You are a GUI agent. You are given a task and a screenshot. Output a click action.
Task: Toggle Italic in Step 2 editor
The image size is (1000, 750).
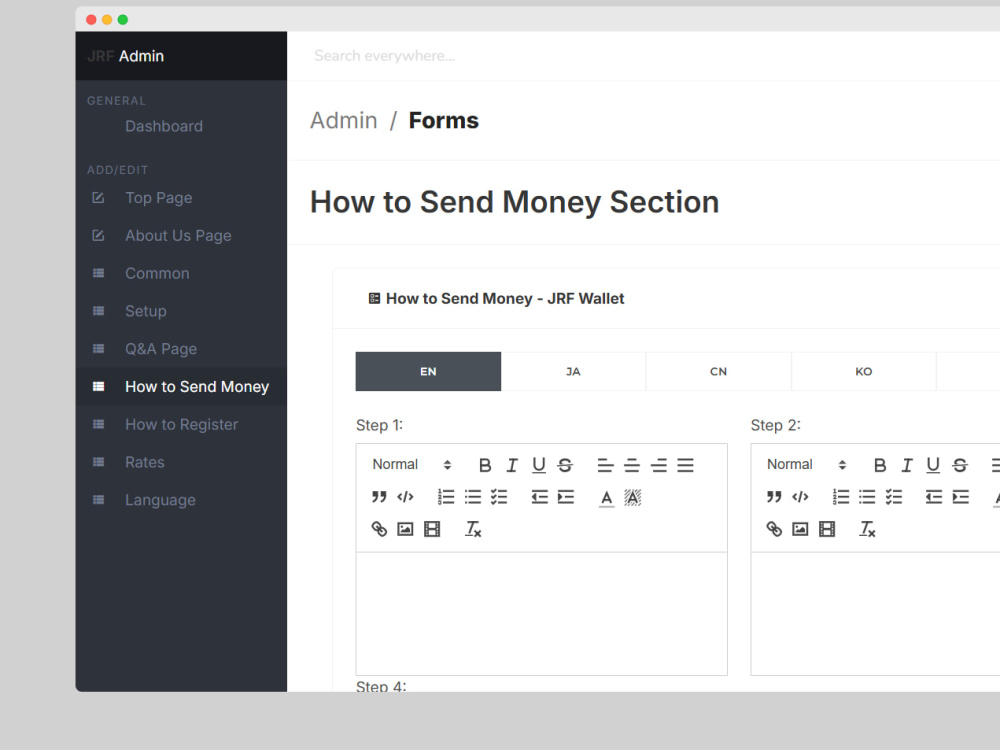pos(906,465)
